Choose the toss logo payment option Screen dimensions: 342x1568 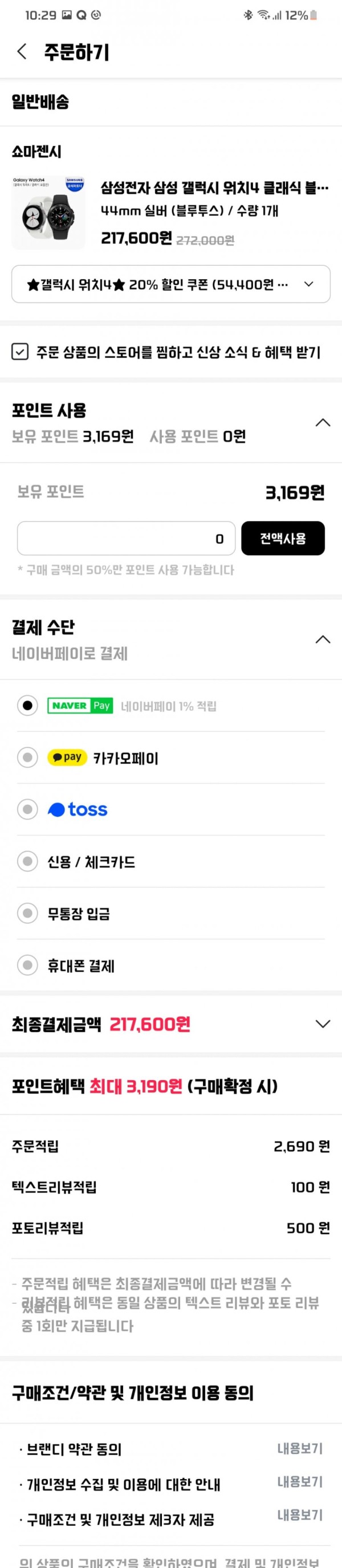78,809
